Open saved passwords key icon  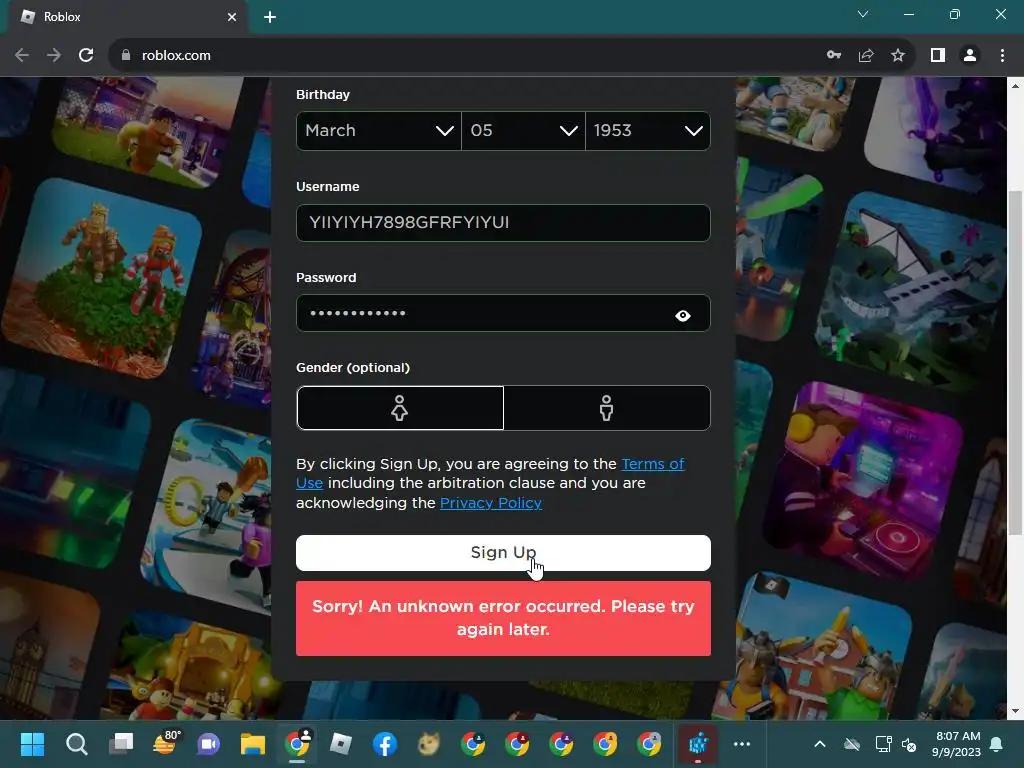[834, 56]
